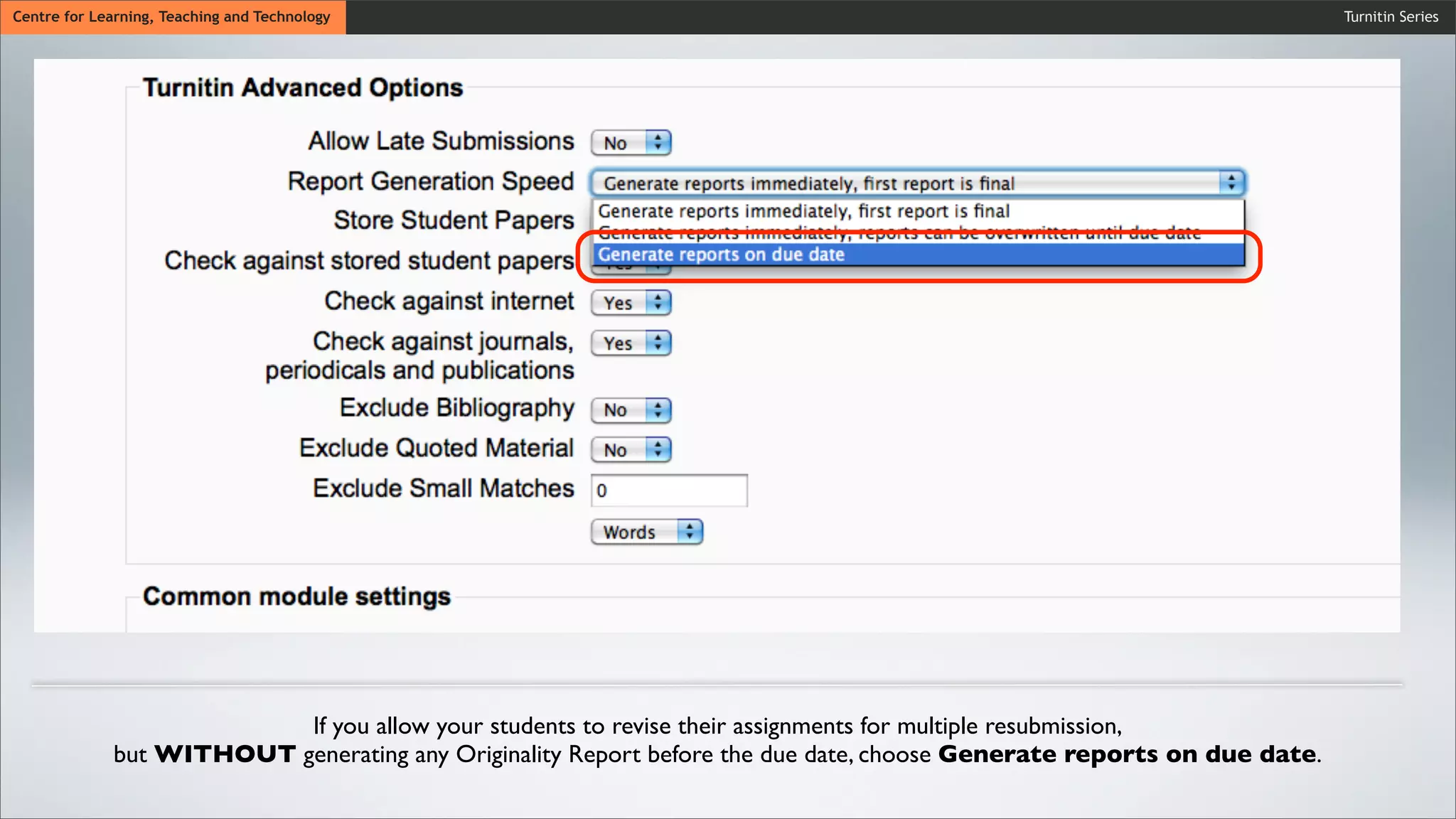Click the Report Generation Speed stepper arrows
This screenshot has width=1456, height=819.
[1231, 183]
